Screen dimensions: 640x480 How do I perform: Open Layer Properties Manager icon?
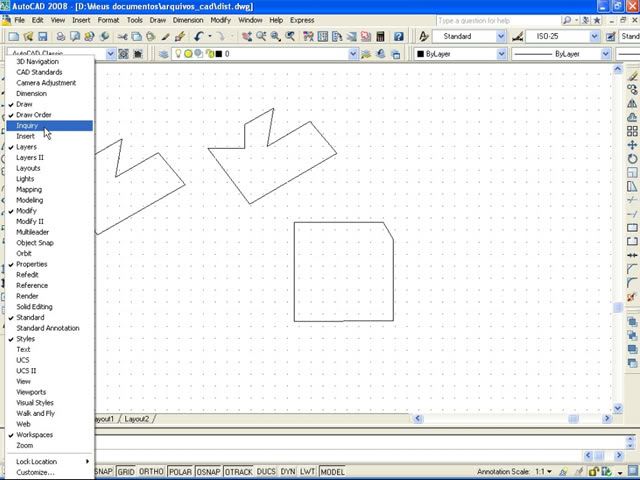(x=164, y=54)
